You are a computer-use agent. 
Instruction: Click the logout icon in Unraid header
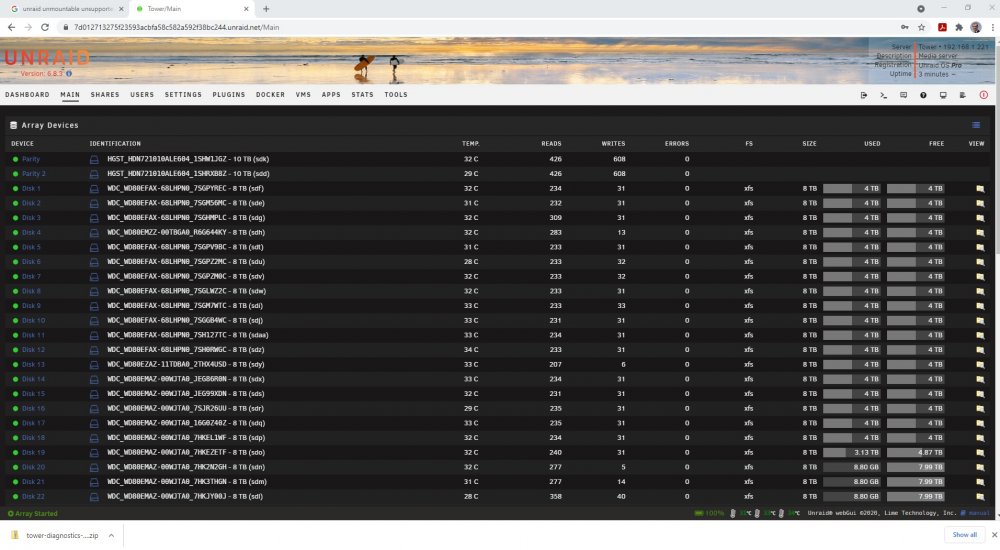click(x=864, y=95)
